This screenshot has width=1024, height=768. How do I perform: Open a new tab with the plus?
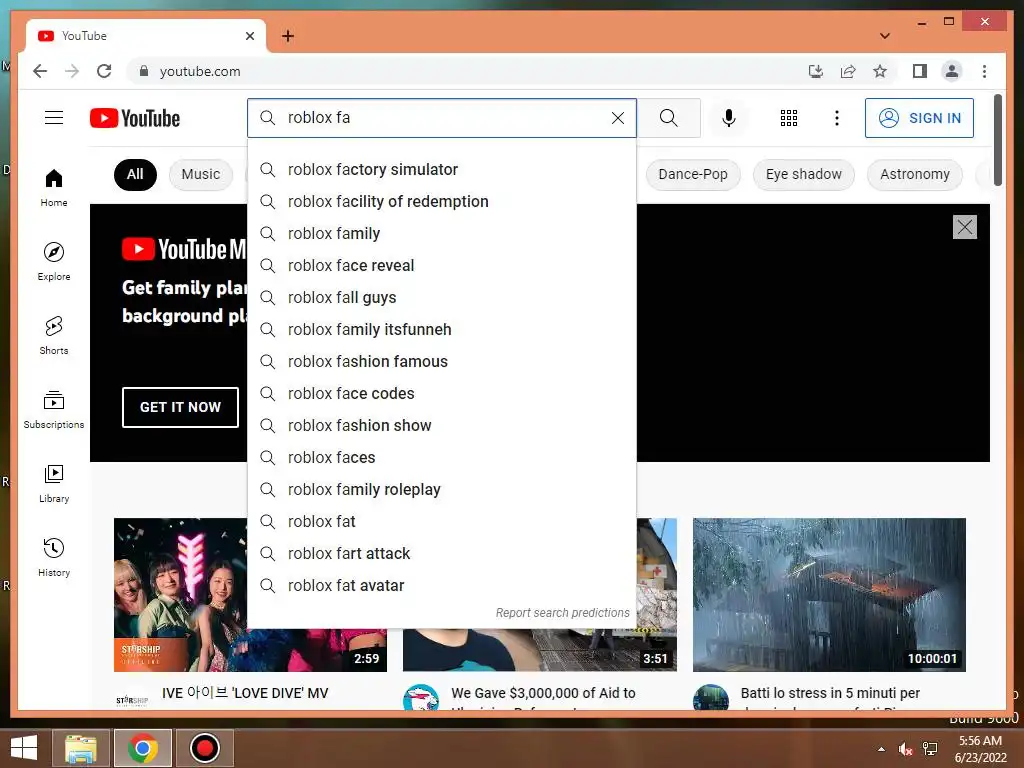coord(288,36)
